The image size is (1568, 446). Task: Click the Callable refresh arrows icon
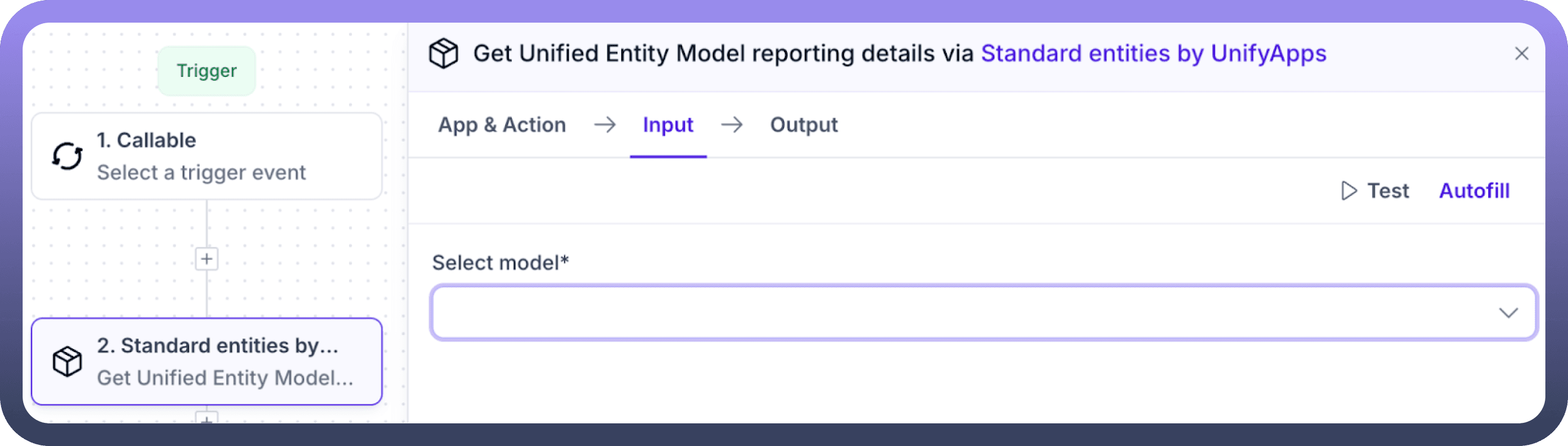[x=67, y=156]
